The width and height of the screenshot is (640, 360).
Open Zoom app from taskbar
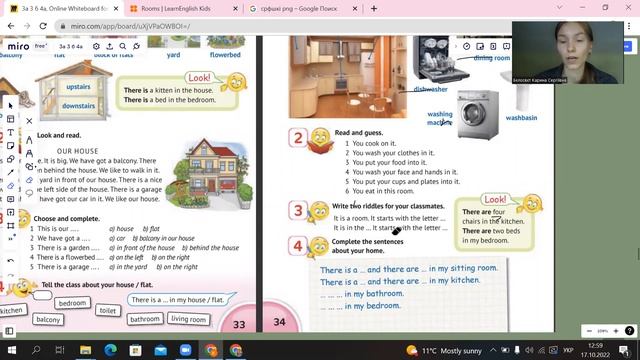[186, 350]
